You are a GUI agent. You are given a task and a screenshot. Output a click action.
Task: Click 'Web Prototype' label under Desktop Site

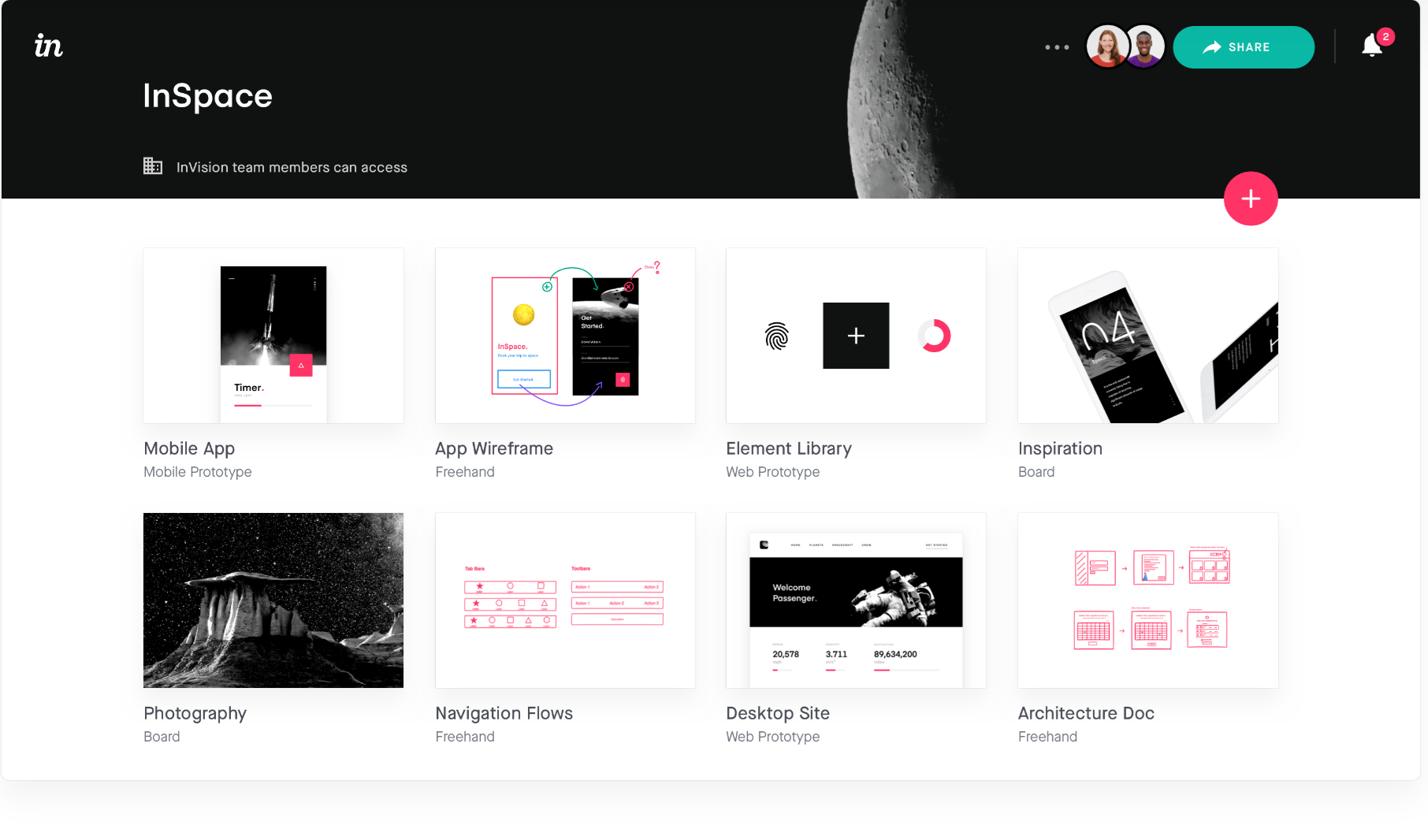click(x=773, y=737)
